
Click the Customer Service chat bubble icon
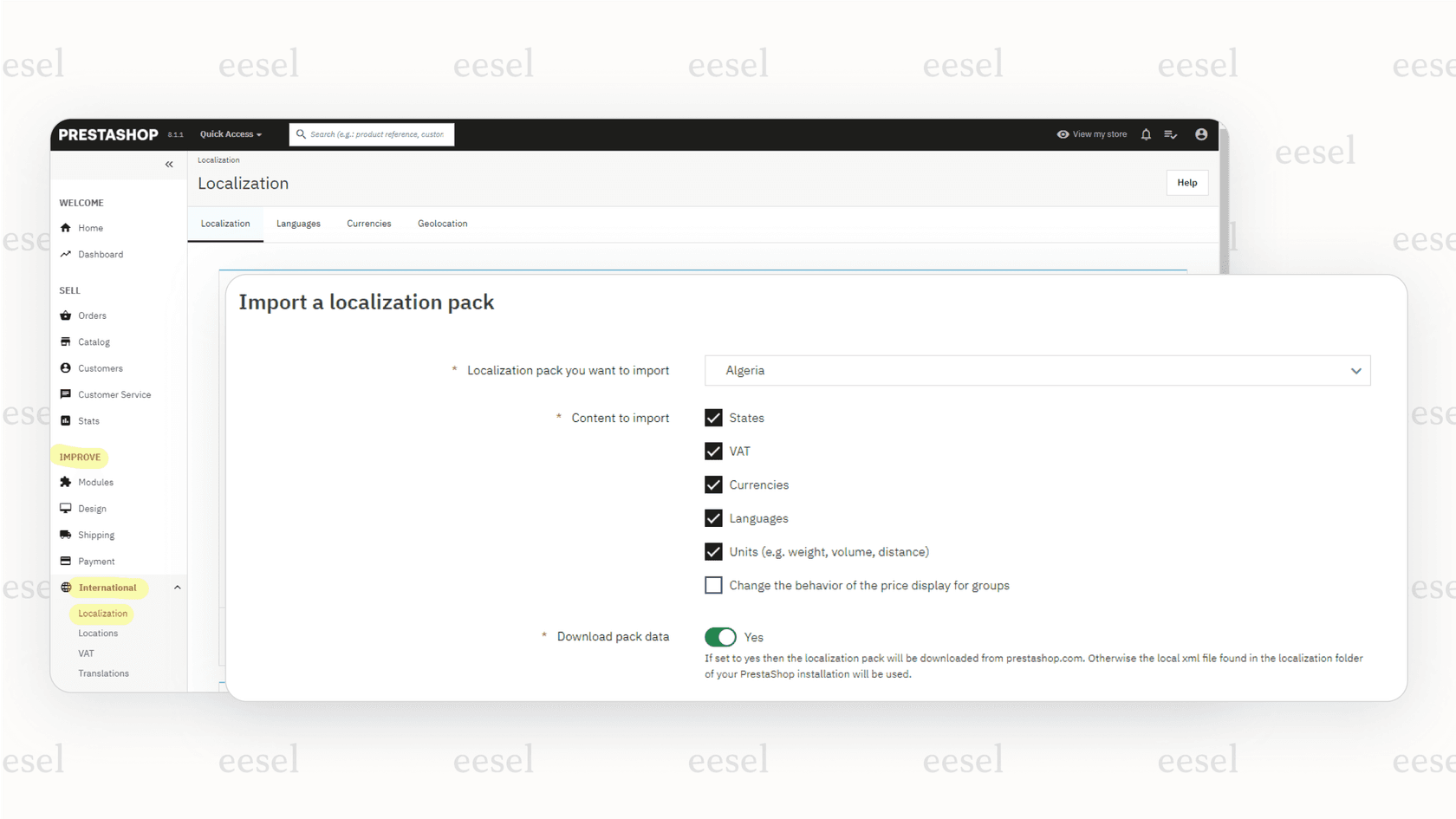point(66,394)
